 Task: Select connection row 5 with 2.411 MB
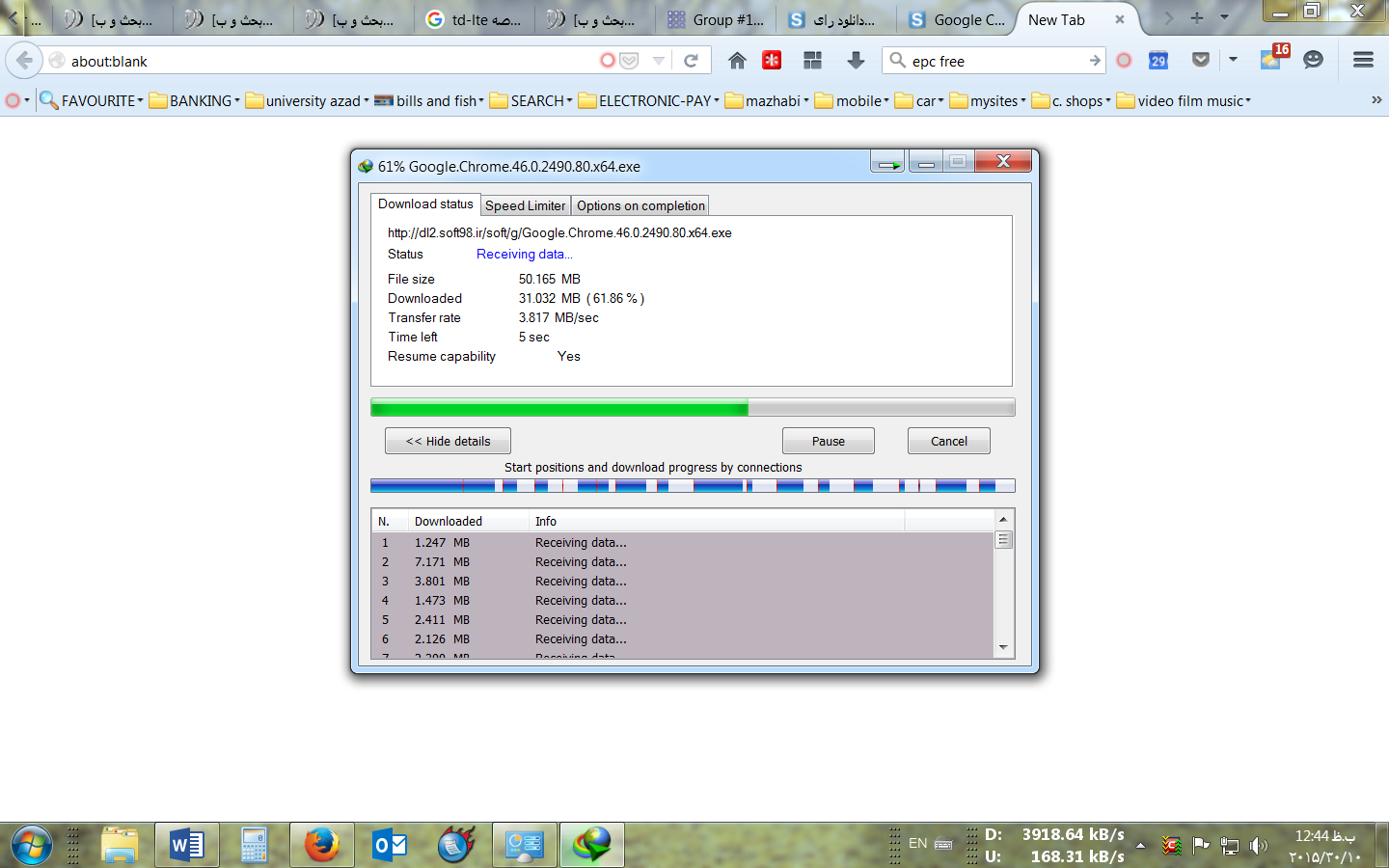point(683,619)
